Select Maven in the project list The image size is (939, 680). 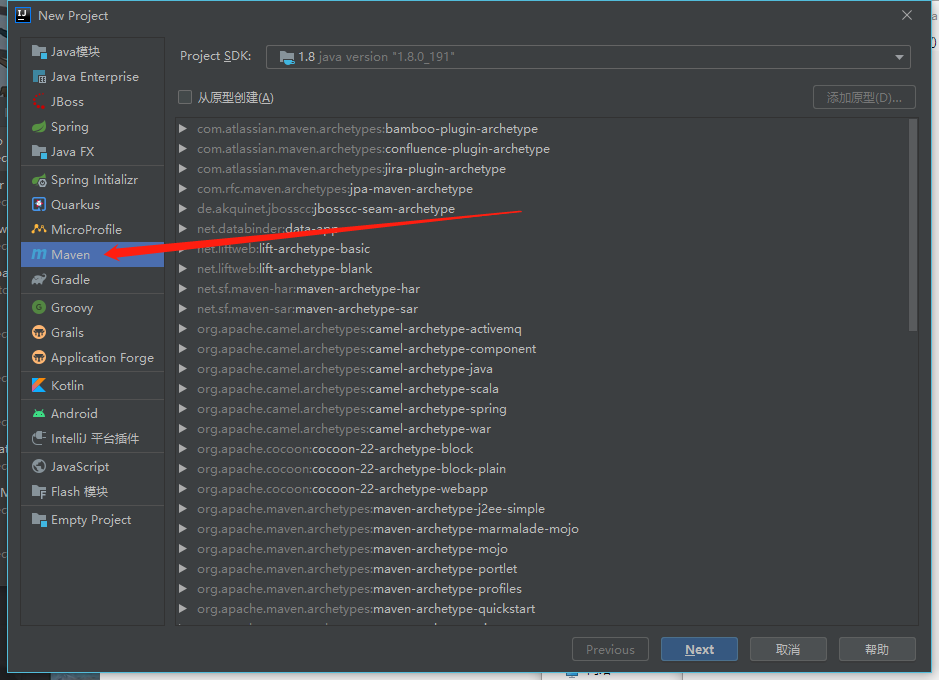pyautogui.click(x=70, y=255)
